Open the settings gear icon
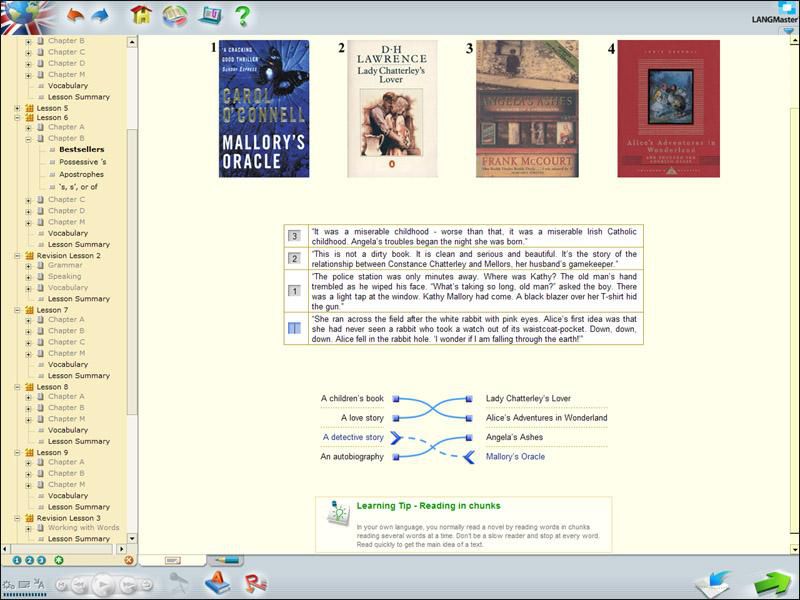The height and width of the screenshot is (600, 800). 9,584
